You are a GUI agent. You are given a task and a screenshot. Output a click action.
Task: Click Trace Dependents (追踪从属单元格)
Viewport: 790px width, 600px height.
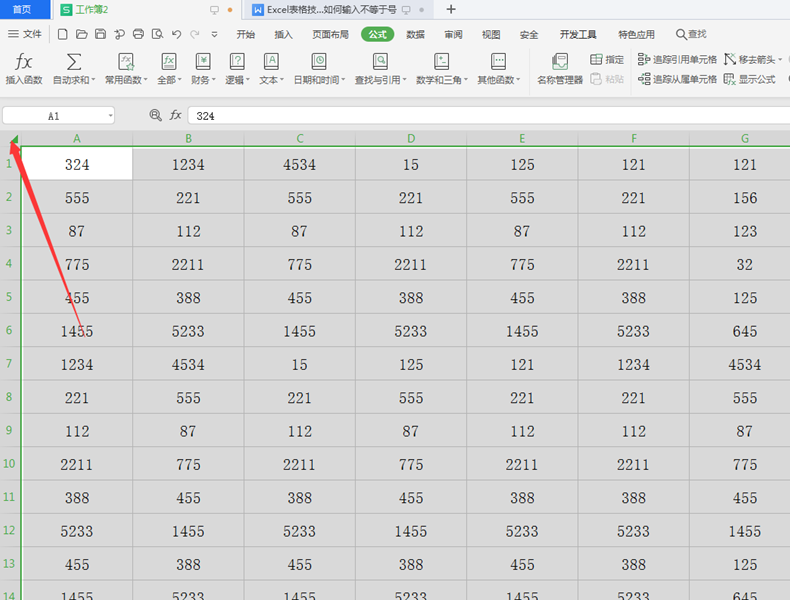pyautogui.click(x=677, y=79)
